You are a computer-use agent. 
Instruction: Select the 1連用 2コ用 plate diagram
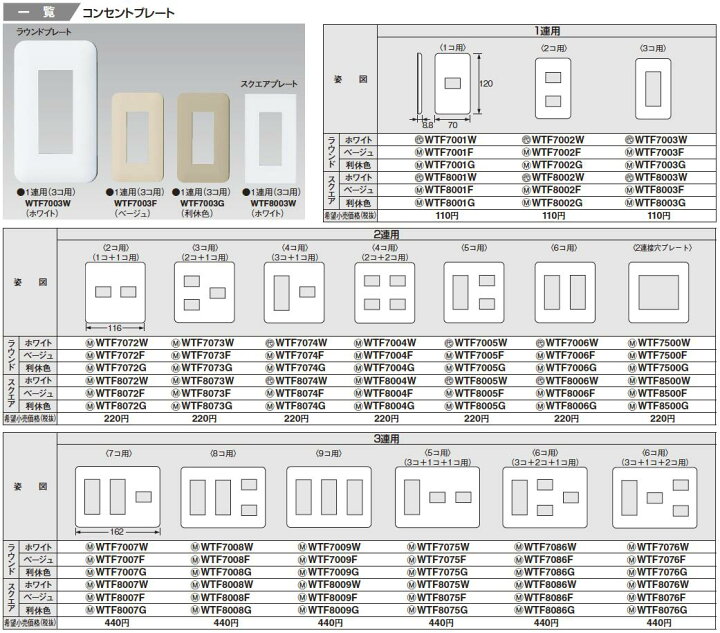pos(553,89)
